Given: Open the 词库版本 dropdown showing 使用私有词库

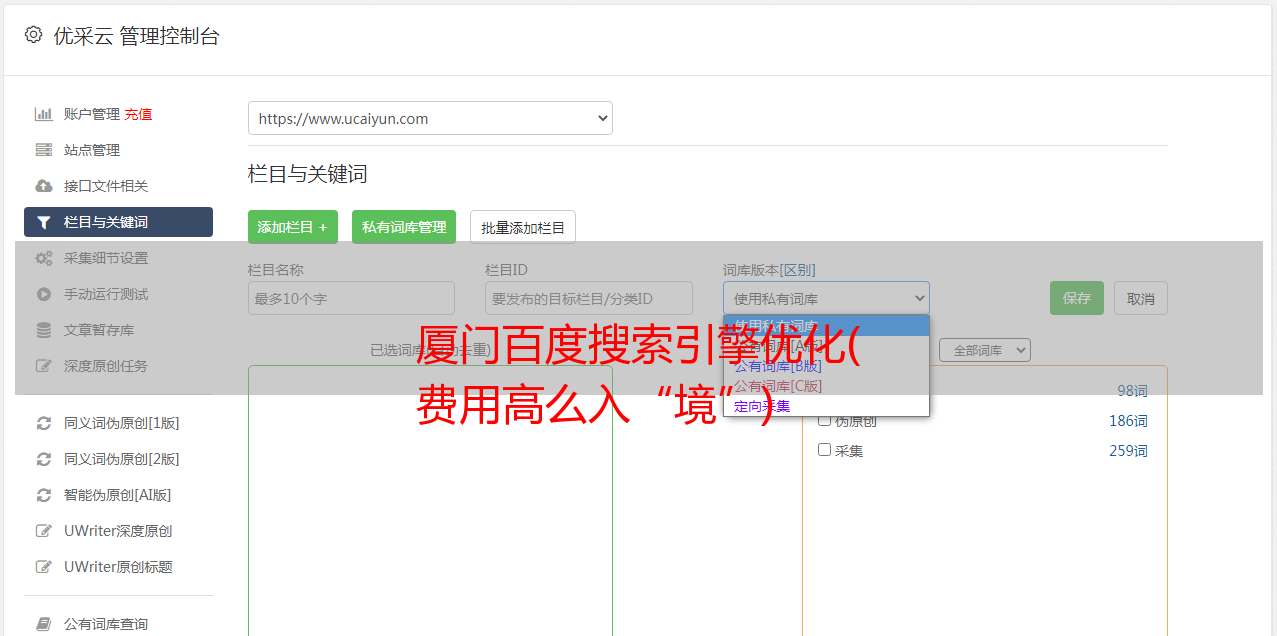Looking at the screenshot, I should (826, 298).
